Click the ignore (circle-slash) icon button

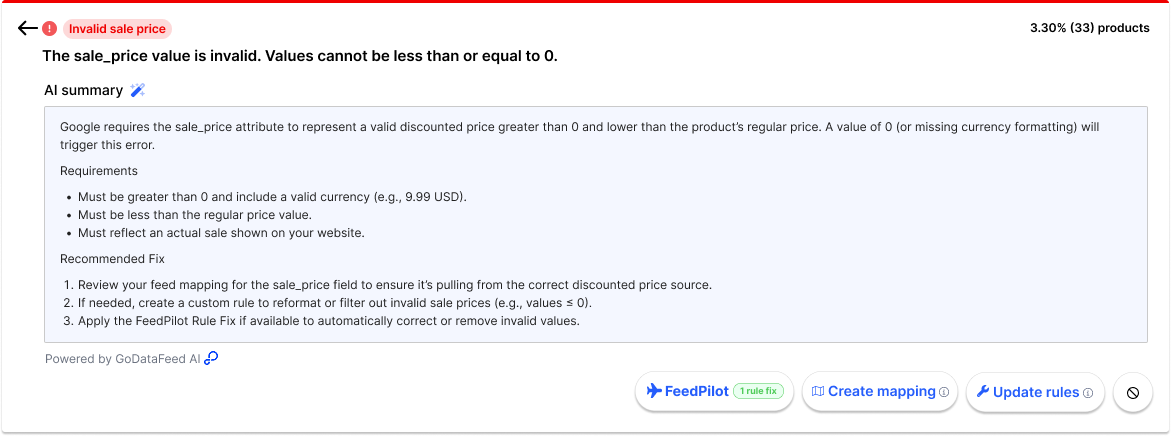pos(1133,392)
